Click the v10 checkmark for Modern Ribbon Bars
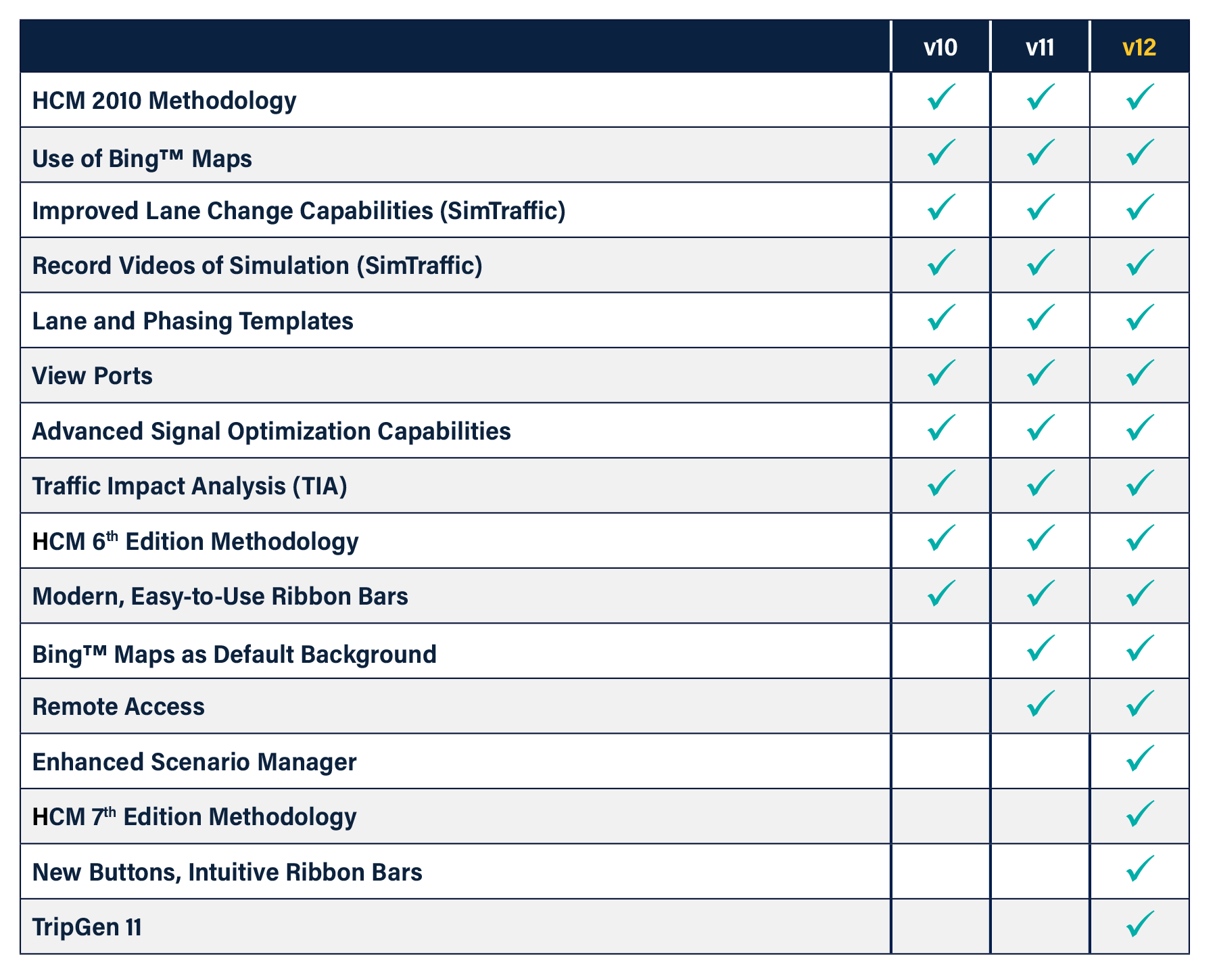1215x980 pixels. tap(940, 594)
